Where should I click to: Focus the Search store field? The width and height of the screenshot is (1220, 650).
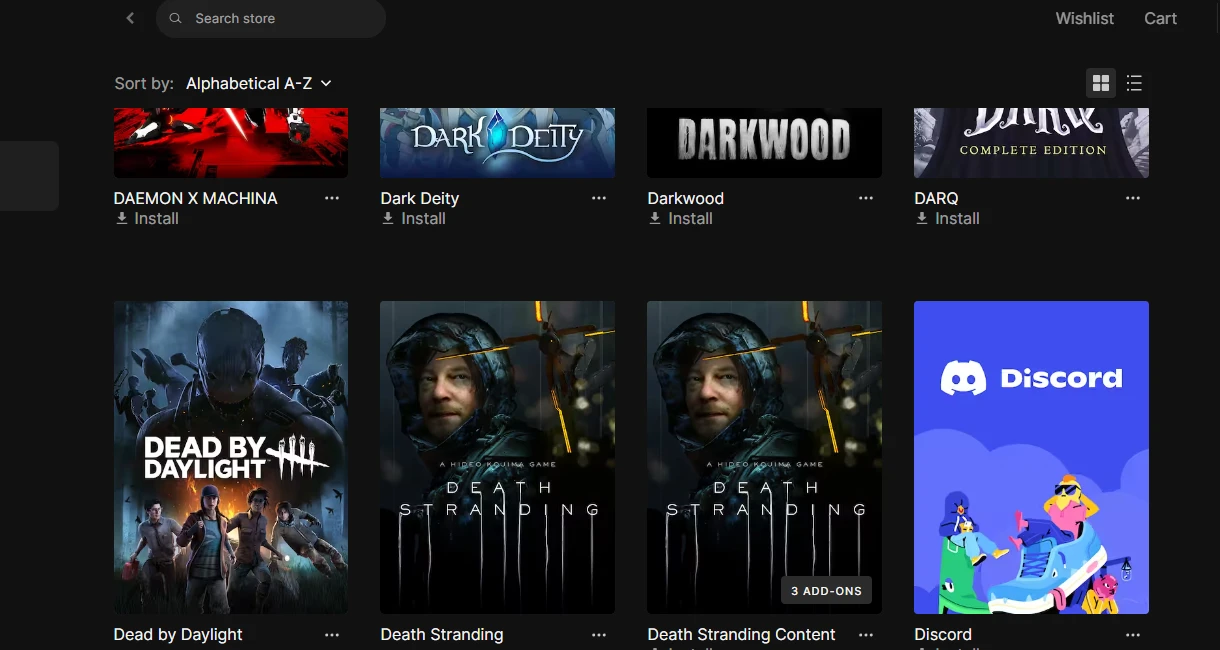click(271, 18)
